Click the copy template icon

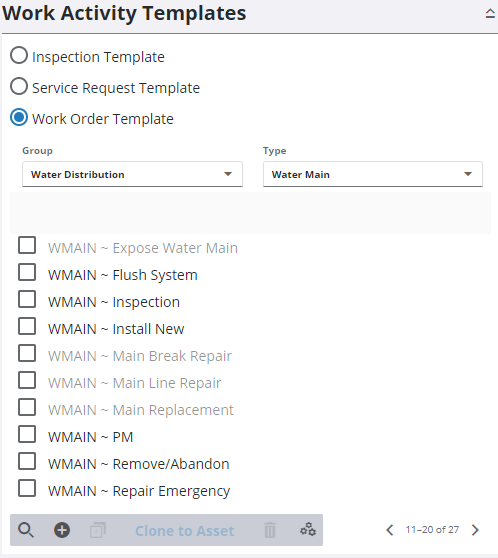98,530
